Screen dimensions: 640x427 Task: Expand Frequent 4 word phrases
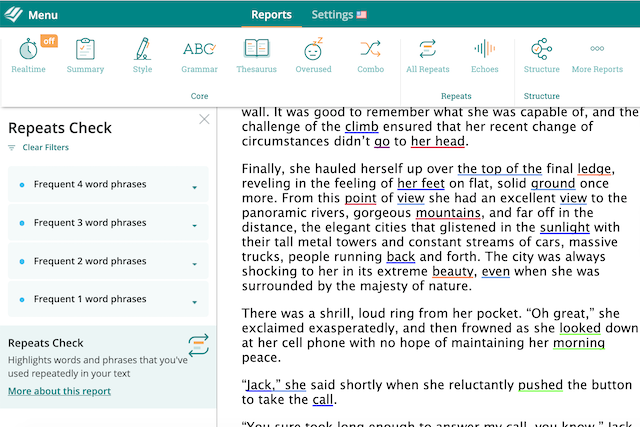108,184
